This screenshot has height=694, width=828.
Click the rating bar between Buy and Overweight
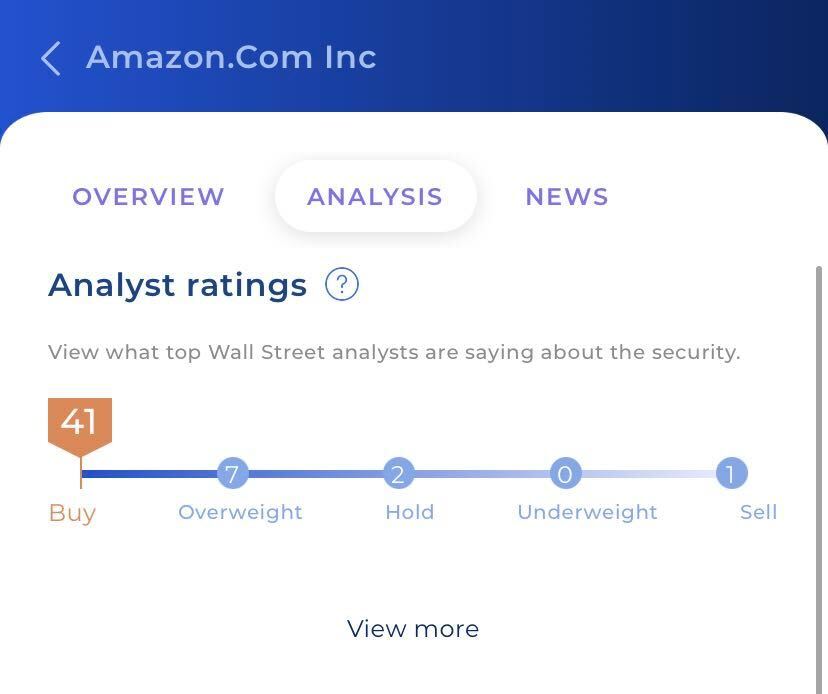click(149, 473)
